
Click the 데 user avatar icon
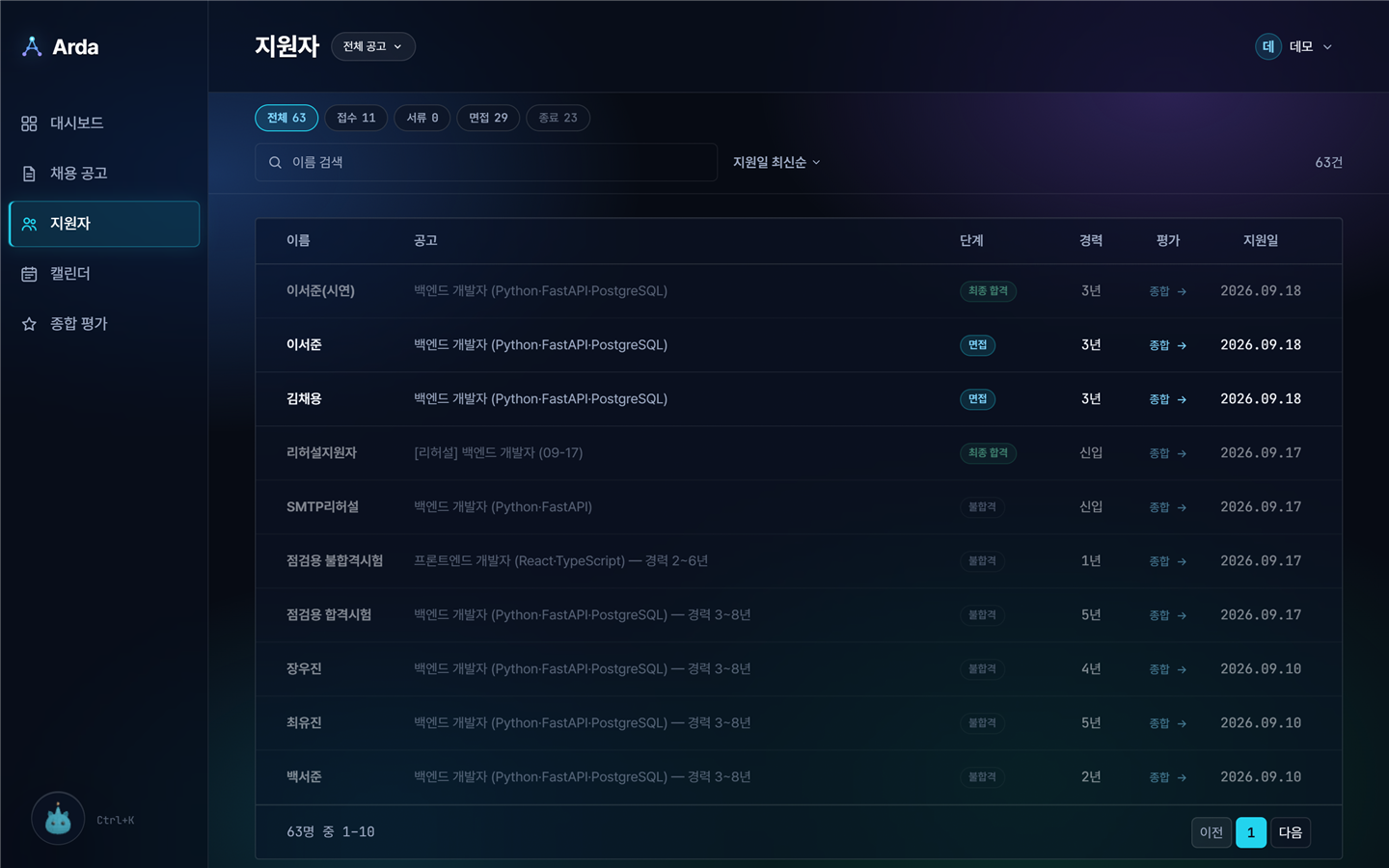[x=1268, y=46]
